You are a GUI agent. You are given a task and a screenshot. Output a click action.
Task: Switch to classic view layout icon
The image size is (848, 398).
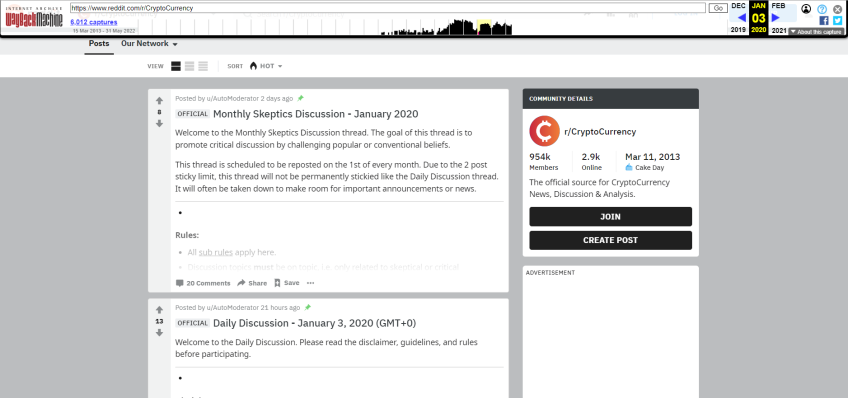(x=189, y=66)
